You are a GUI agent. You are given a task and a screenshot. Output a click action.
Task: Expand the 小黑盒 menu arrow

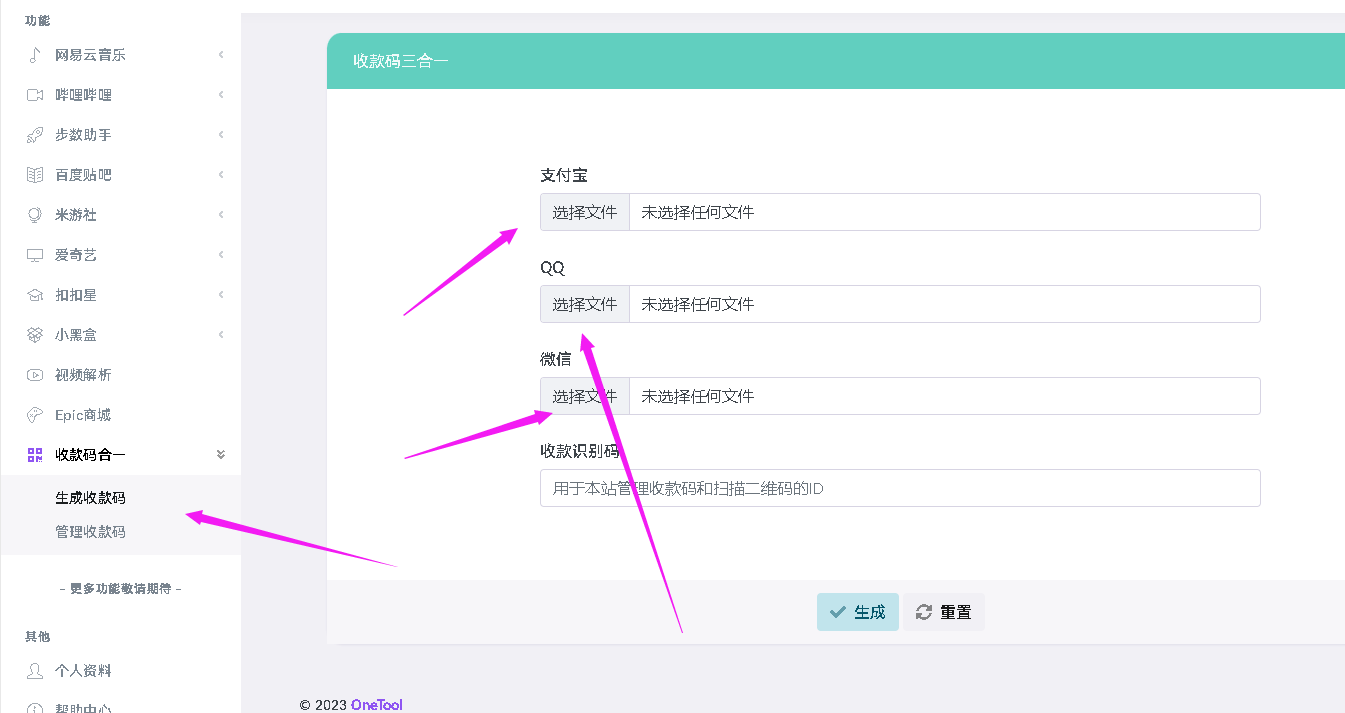pos(221,335)
